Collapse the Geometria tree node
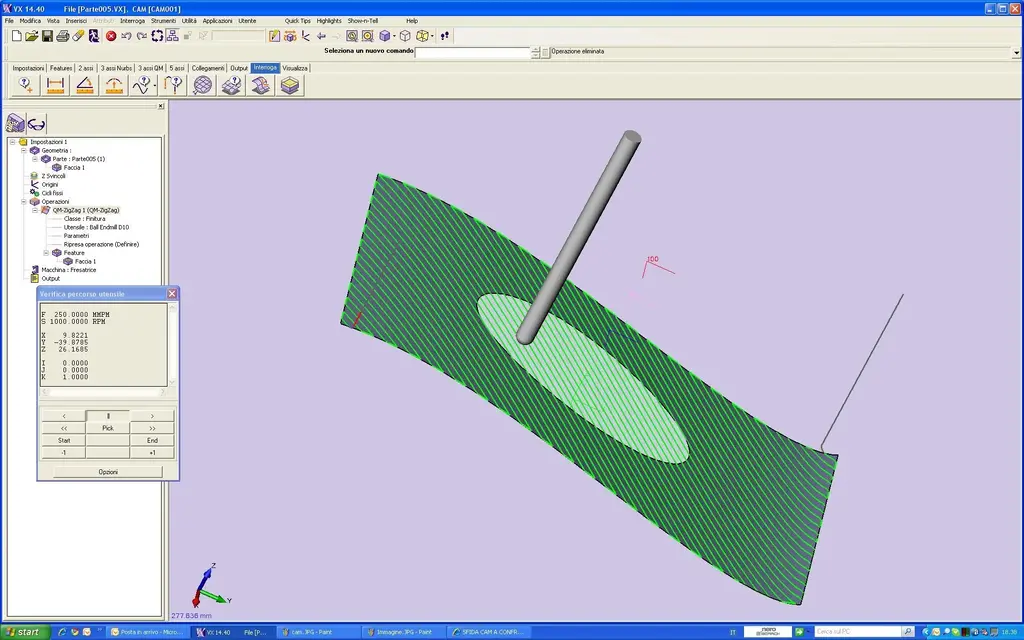The width and height of the screenshot is (1024, 640). 24,150
